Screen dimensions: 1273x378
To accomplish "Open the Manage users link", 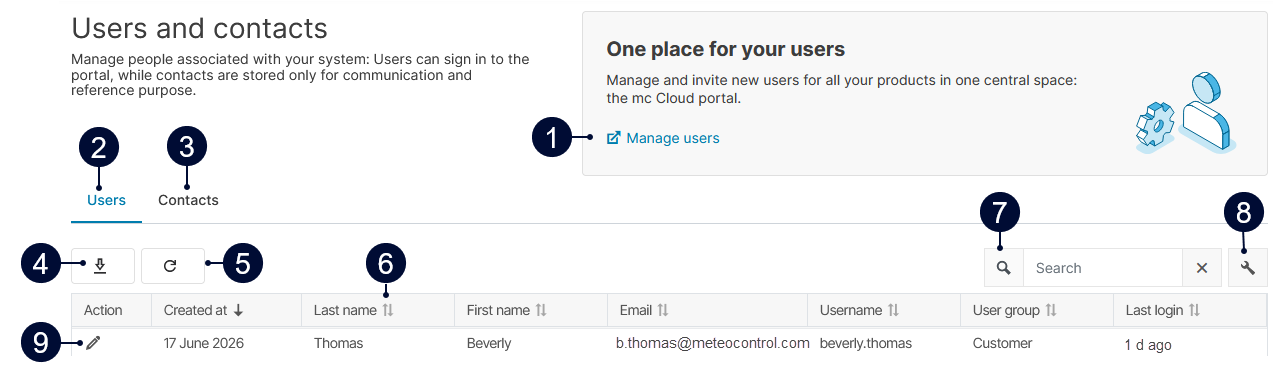I will click(x=673, y=138).
